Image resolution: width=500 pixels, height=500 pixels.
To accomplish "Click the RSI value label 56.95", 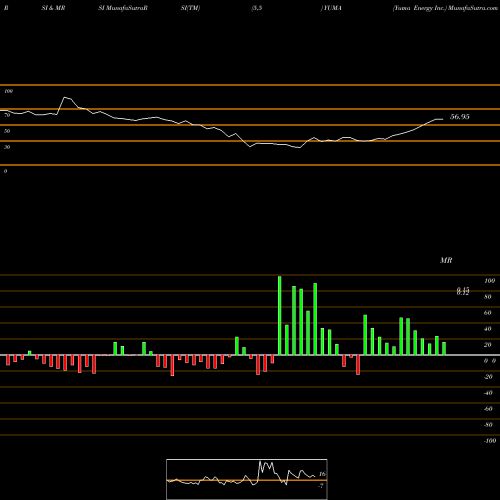I will coord(460,117).
